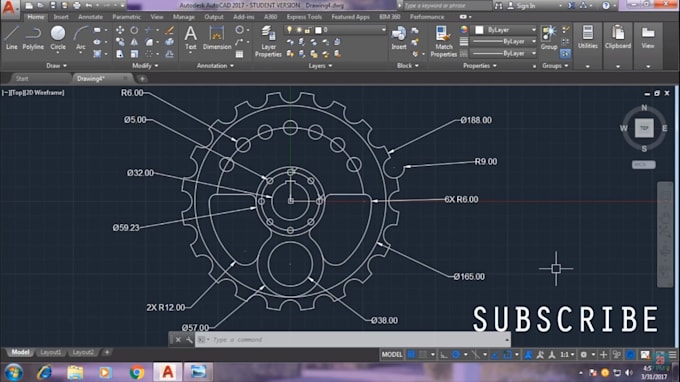Toggle ortho mode in status bar

point(444,355)
